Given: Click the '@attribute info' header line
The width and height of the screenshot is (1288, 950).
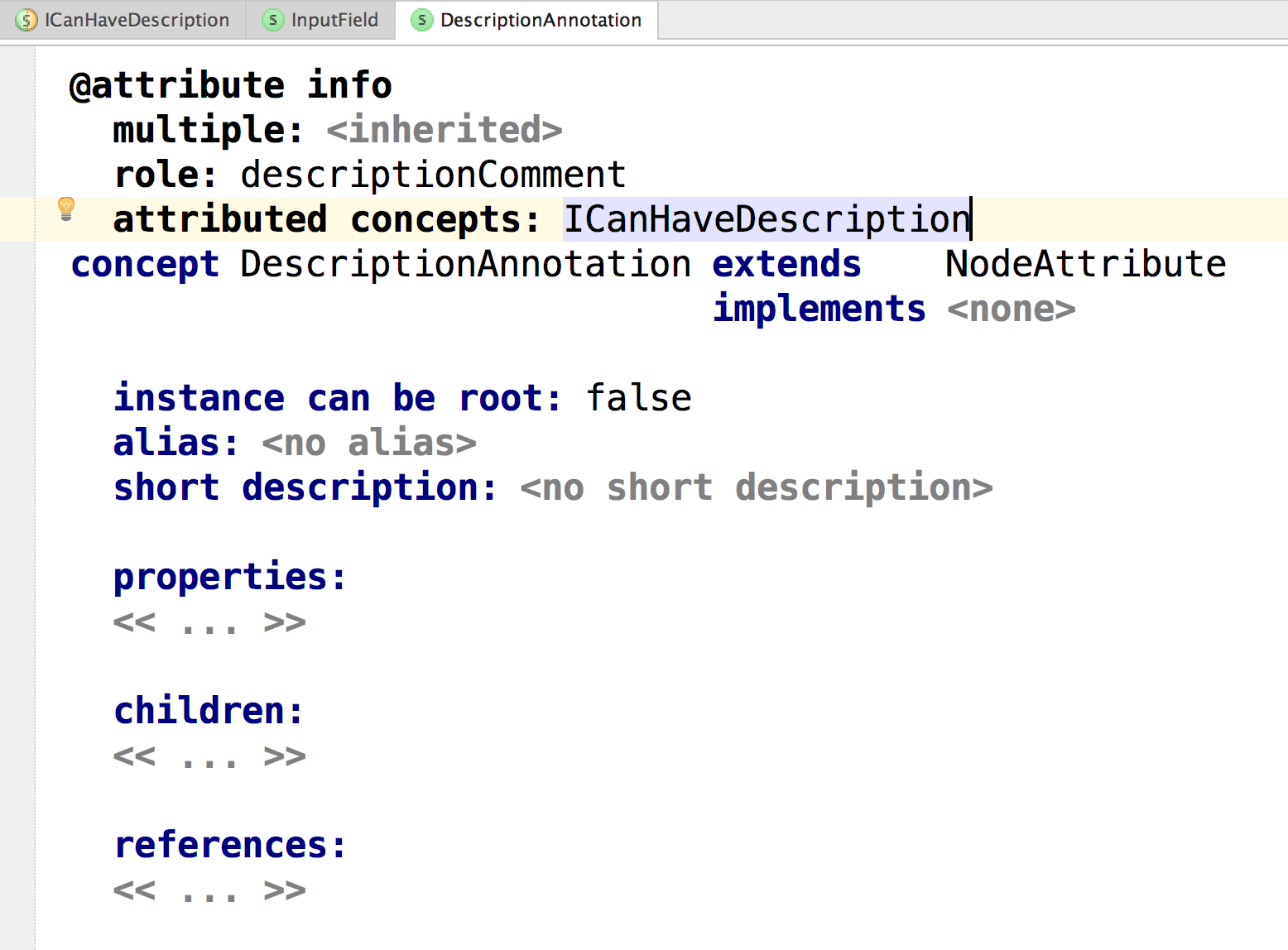Looking at the screenshot, I should click(230, 84).
